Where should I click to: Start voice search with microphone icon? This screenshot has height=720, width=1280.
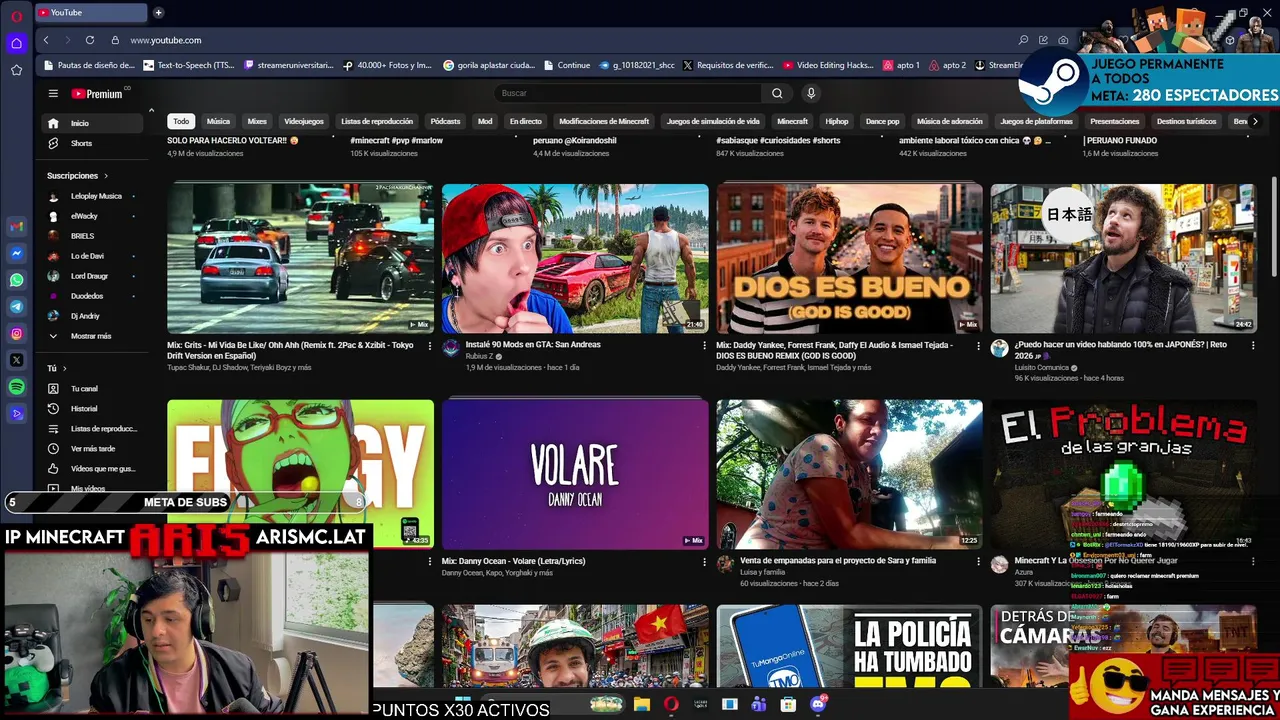pyautogui.click(x=811, y=93)
